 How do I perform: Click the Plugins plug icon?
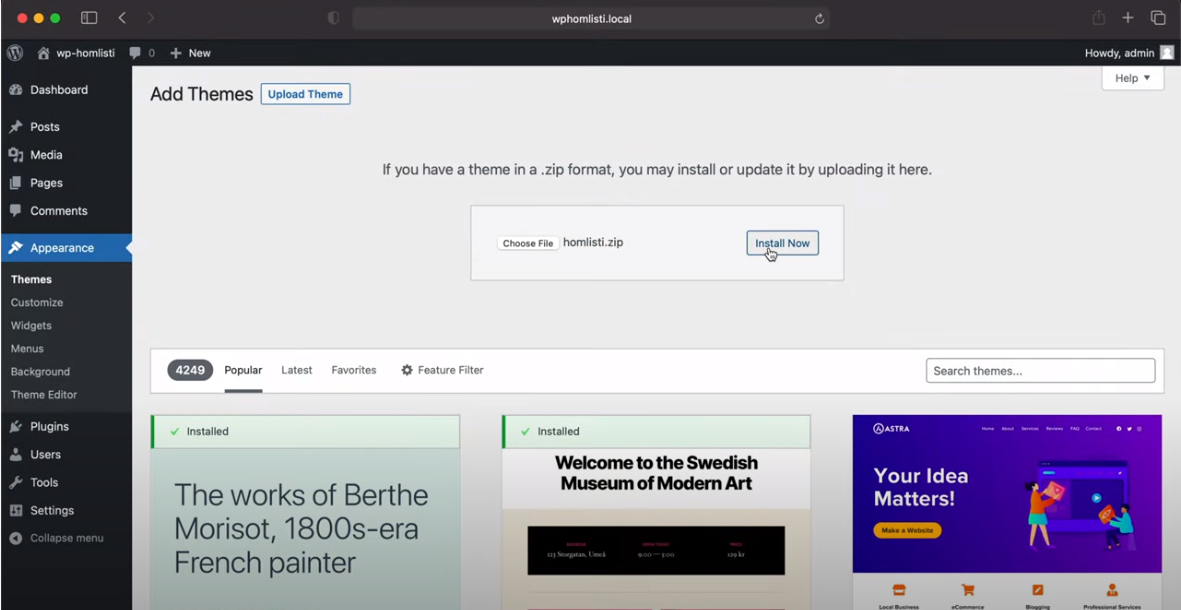click(x=16, y=426)
